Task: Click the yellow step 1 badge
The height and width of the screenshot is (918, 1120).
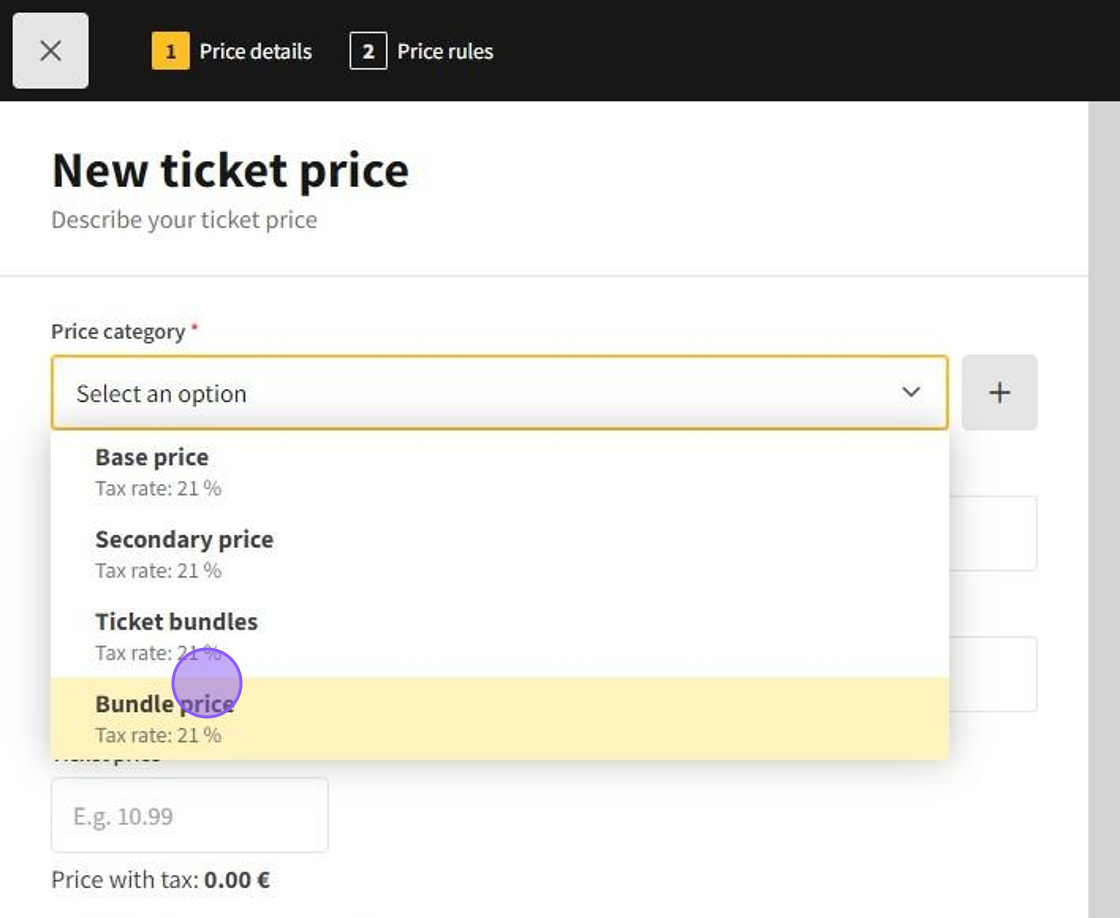Action: [170, 51]
